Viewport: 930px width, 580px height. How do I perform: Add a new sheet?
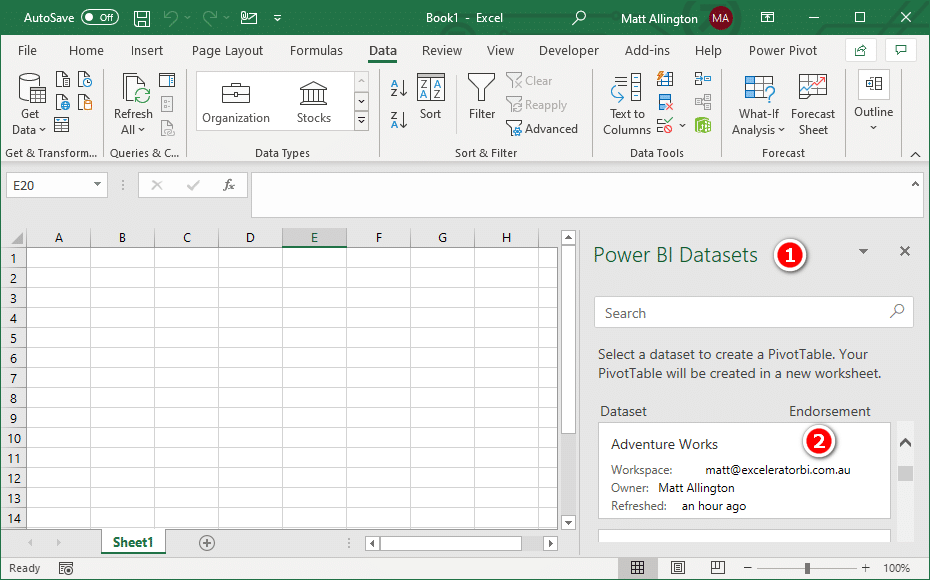tap(207, 543)
